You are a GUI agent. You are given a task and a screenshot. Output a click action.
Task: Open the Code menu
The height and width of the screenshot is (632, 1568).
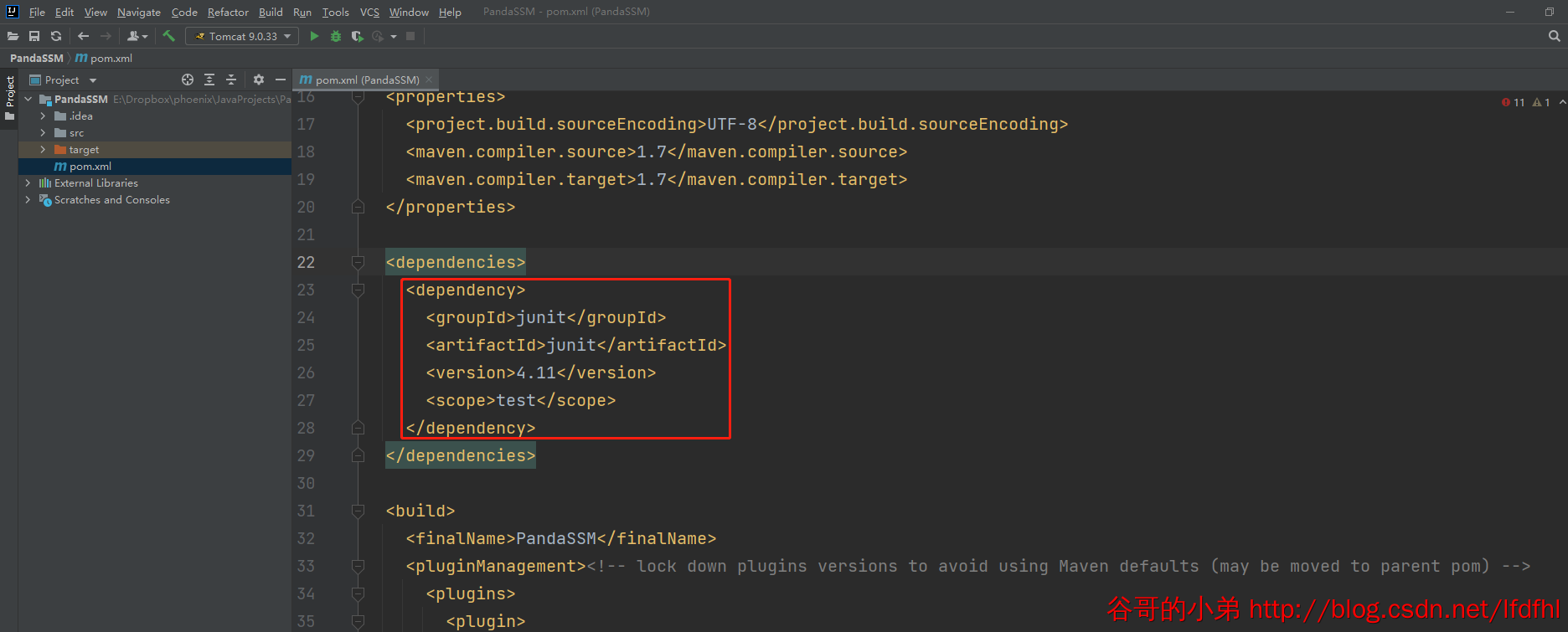pyautogui.click(x=184, y=12)
